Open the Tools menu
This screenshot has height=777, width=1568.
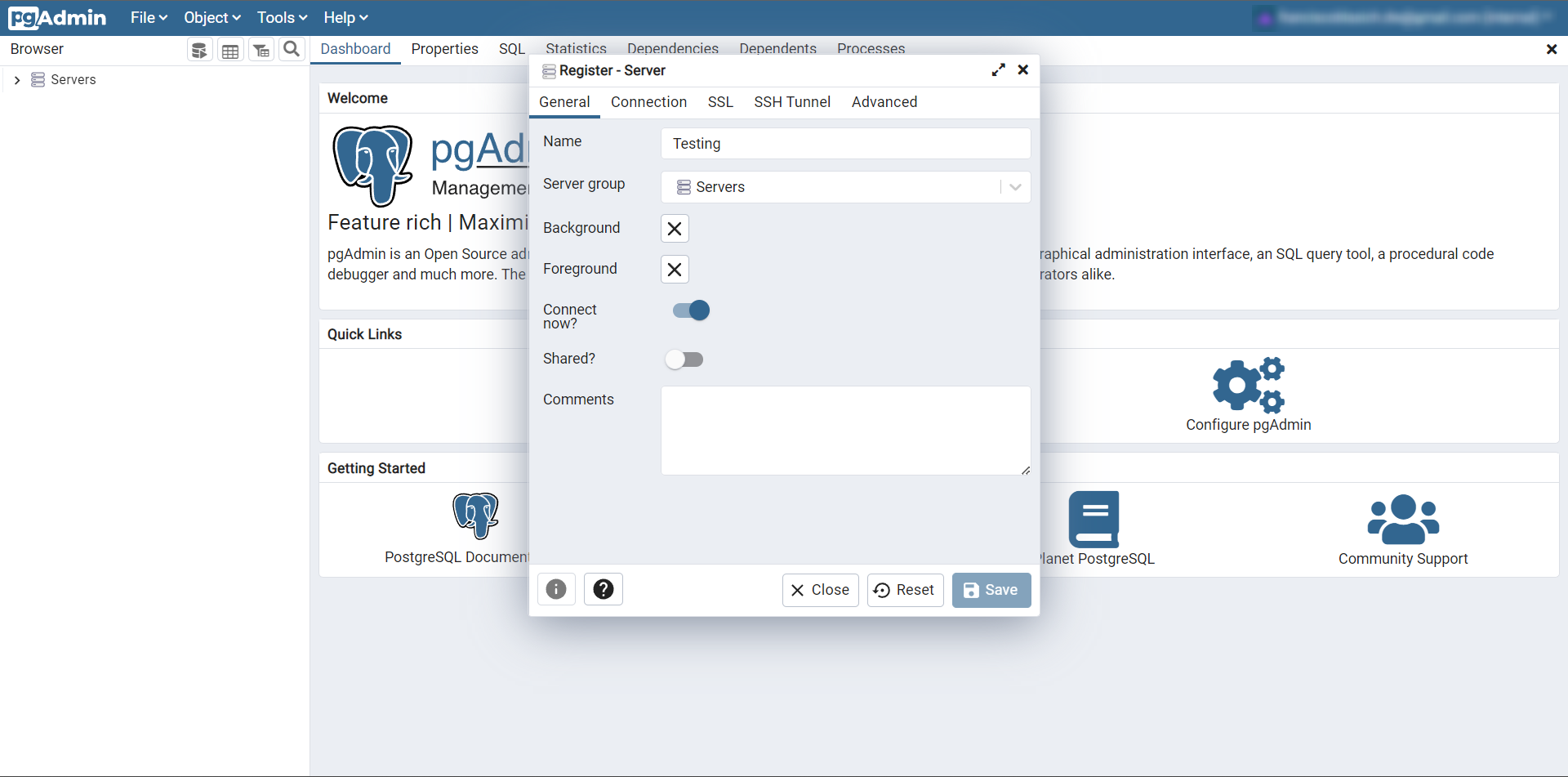pos(282,17)
